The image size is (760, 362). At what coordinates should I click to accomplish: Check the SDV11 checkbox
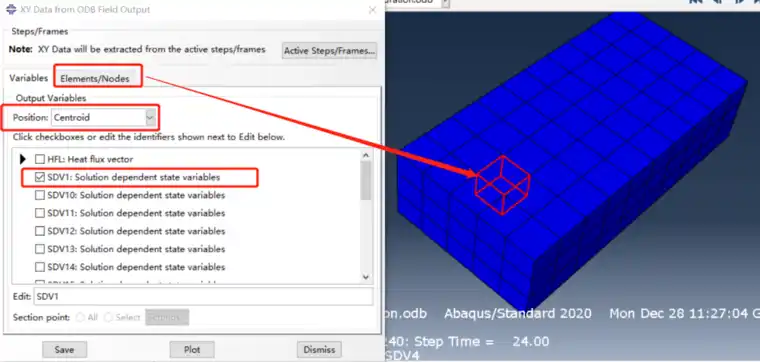pyautogui.click(x=40, y=213)
